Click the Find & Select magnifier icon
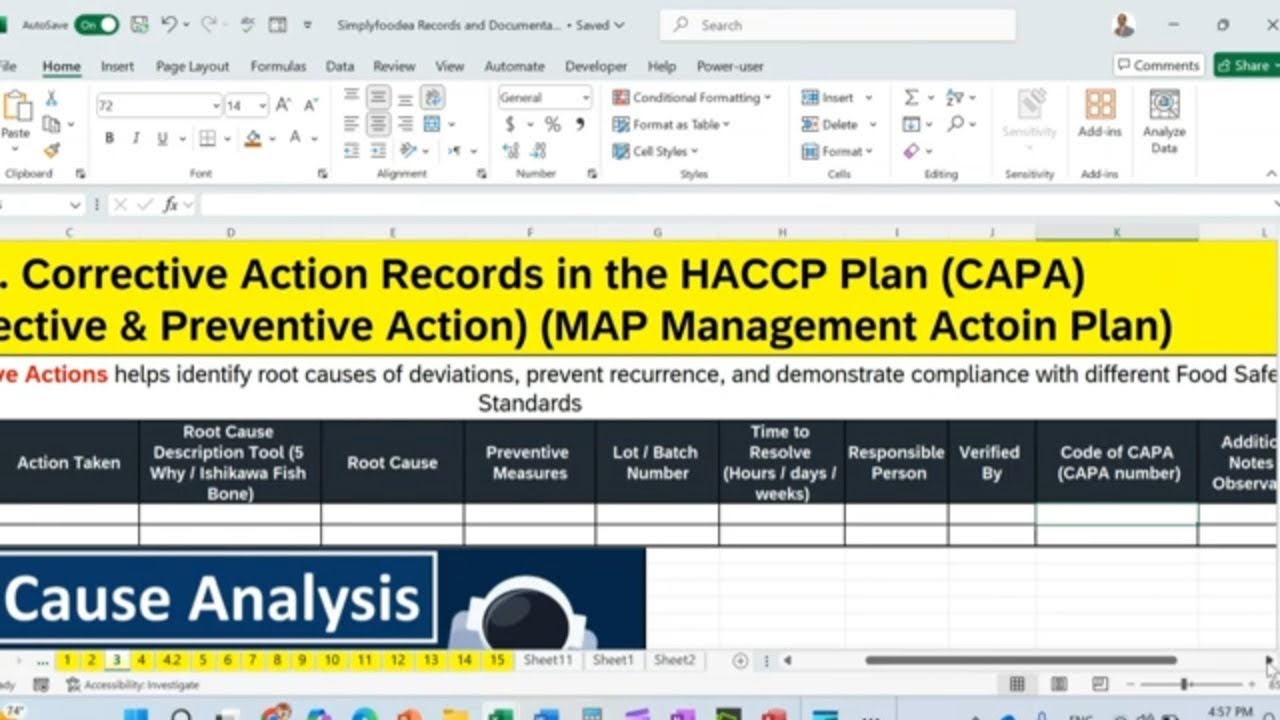The height and width of the screenshot is (720, 1280). point(956,124)
